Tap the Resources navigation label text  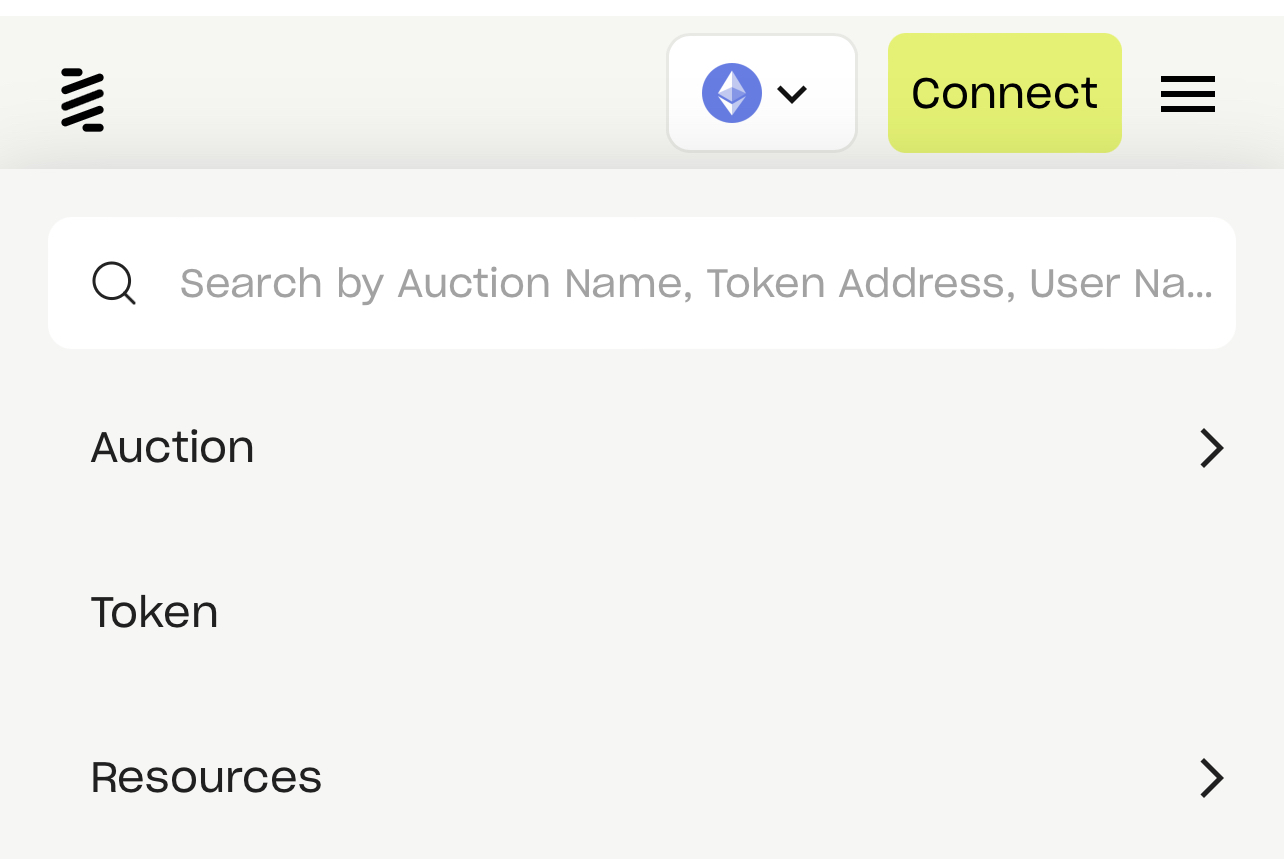pyautogui.click(x=206, y=778)
